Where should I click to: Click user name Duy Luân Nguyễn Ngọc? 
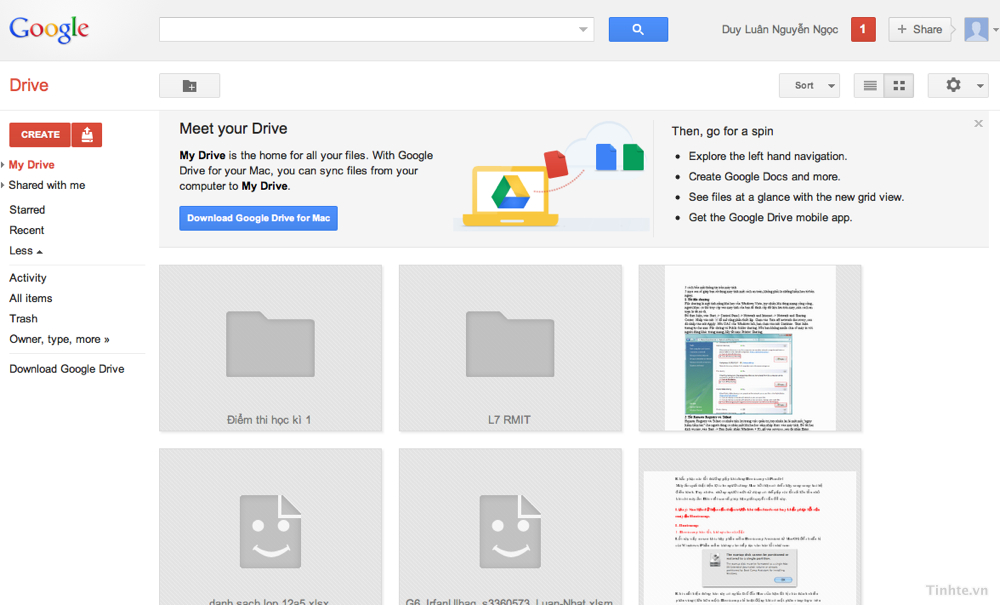(x=779, y=29)
